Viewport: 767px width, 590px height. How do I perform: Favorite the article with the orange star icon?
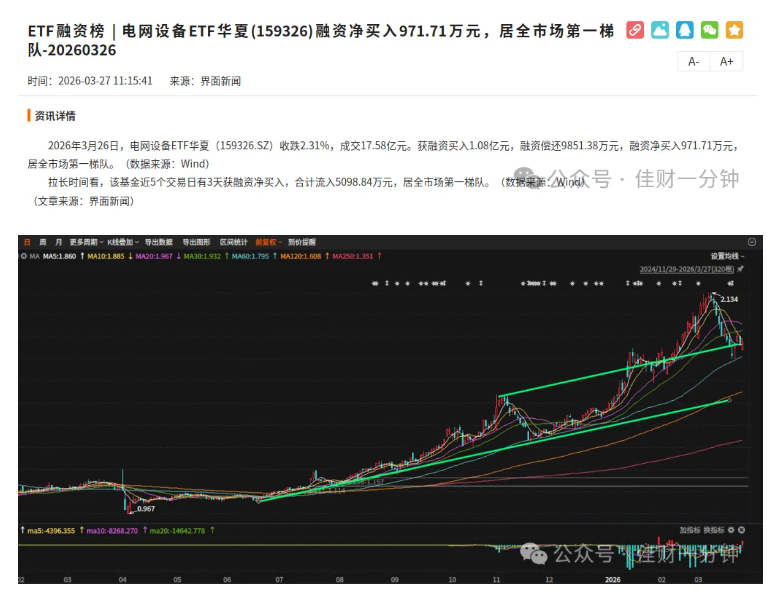click(734, 30)
